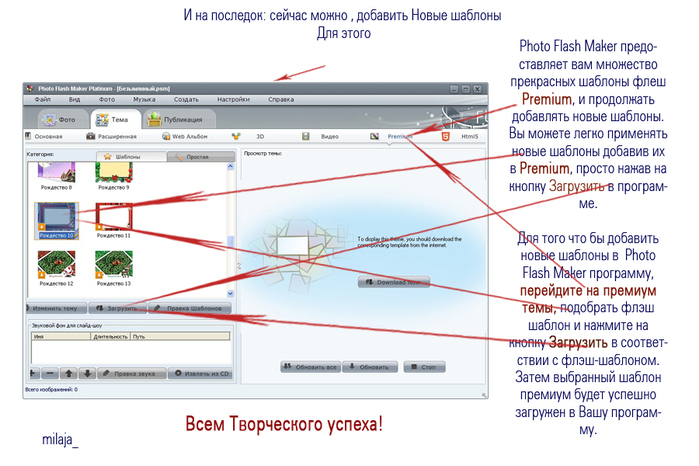Switch to the Публикация main tab
The width and height of the screenshot is (699, 466).
click(178, 120)
